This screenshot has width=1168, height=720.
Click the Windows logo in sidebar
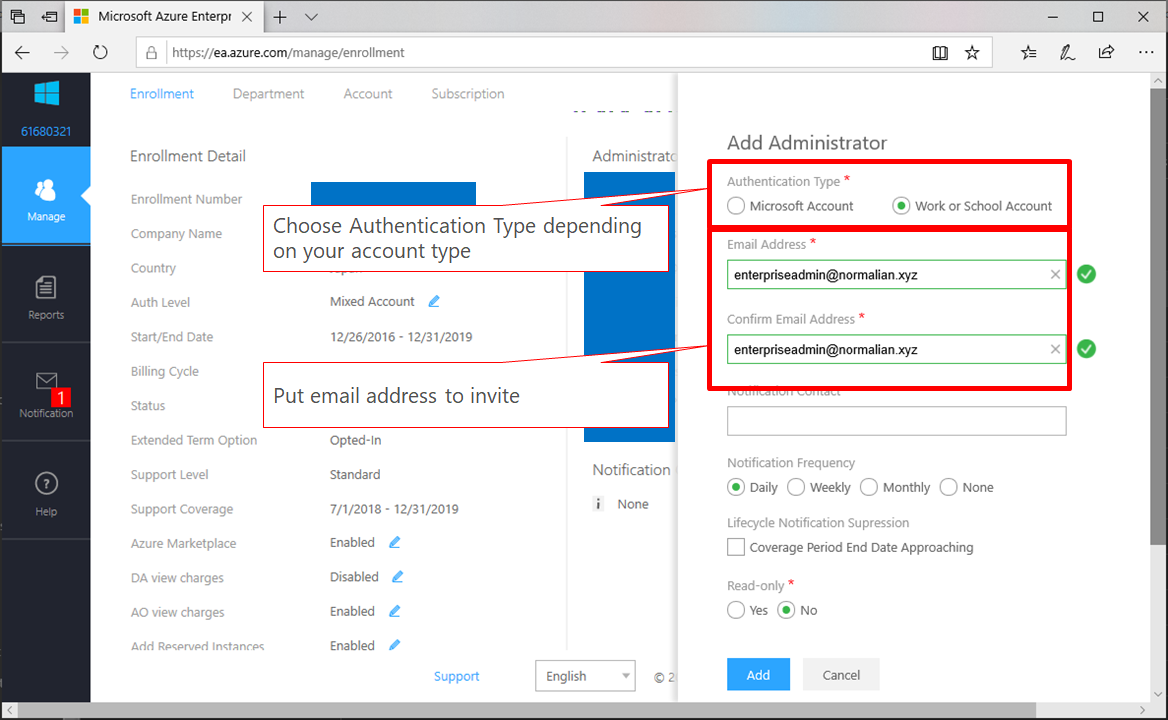coord(46,94)
